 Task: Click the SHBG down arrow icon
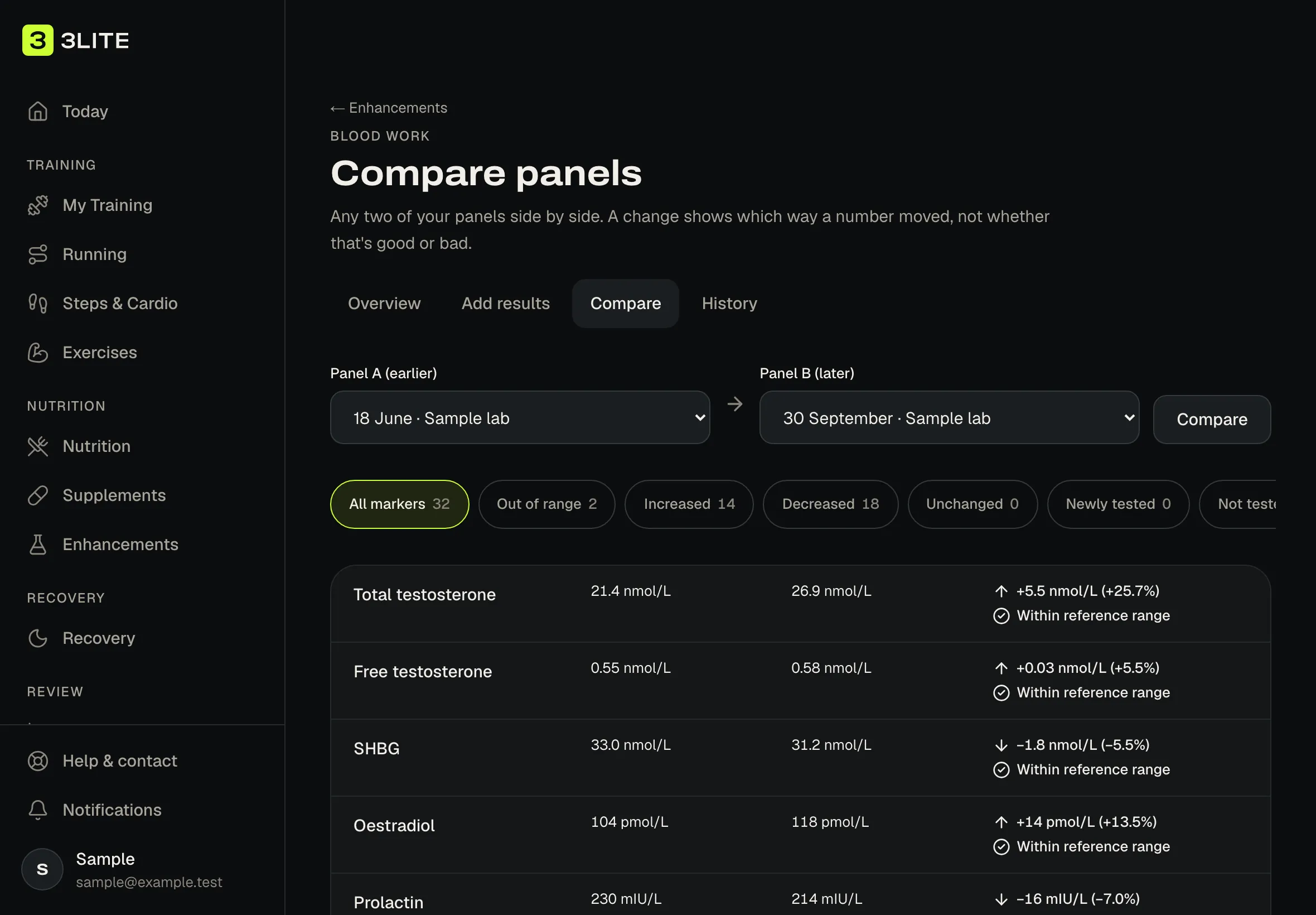point(1001,745)
